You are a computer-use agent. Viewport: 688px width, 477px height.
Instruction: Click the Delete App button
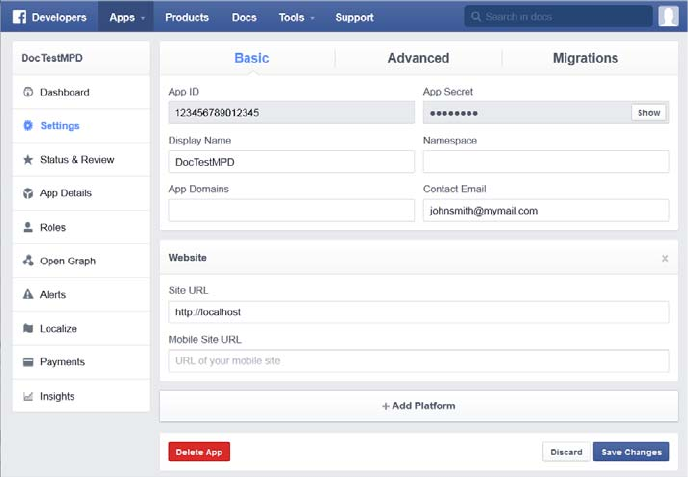[x=199, y=452]
